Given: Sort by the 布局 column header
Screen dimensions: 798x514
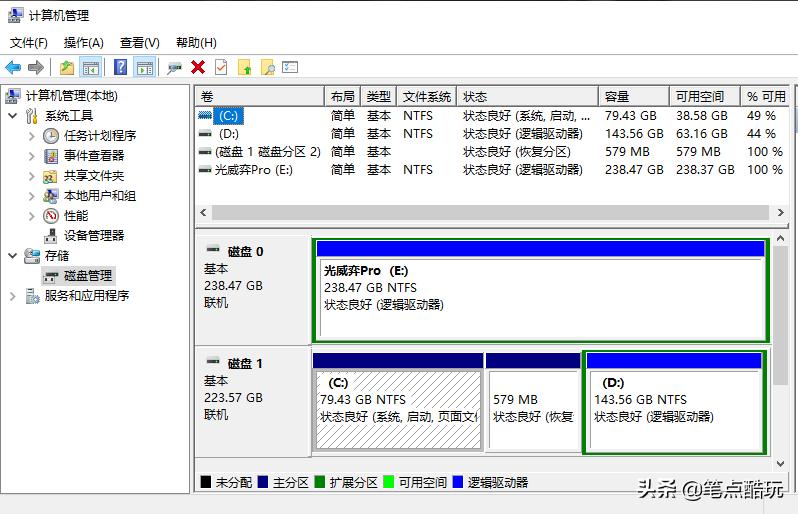Looking at the screenshot, I should pyautogui.click(x=343, y=97).
